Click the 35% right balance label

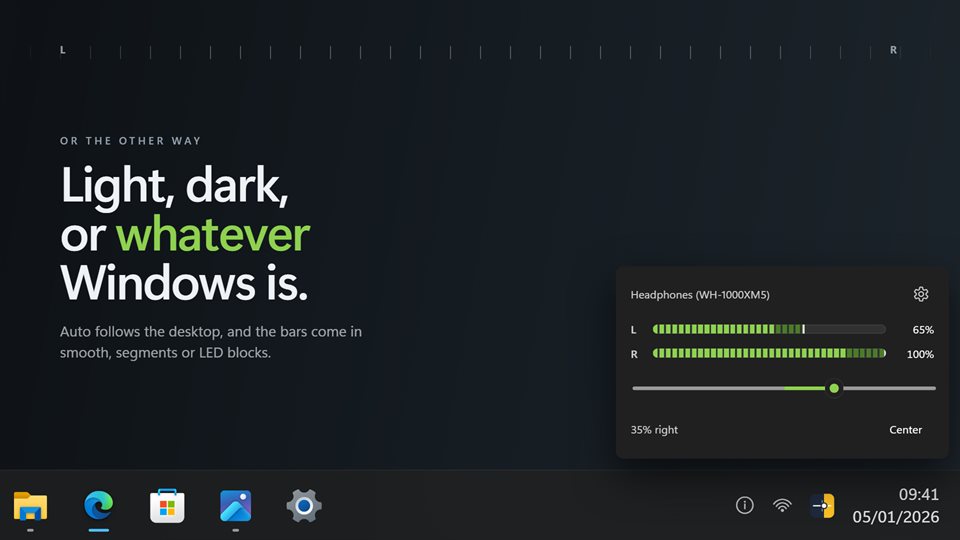click(654, 430)
